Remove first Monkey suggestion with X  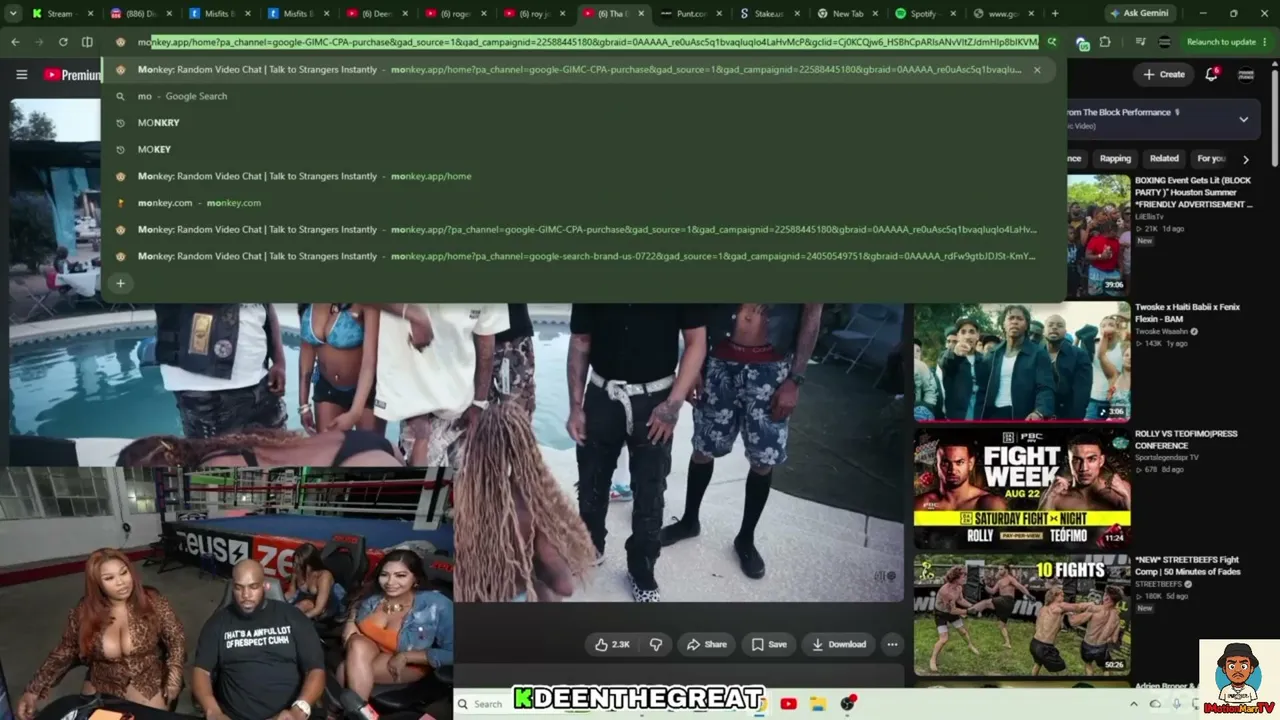pos(1037,70)
